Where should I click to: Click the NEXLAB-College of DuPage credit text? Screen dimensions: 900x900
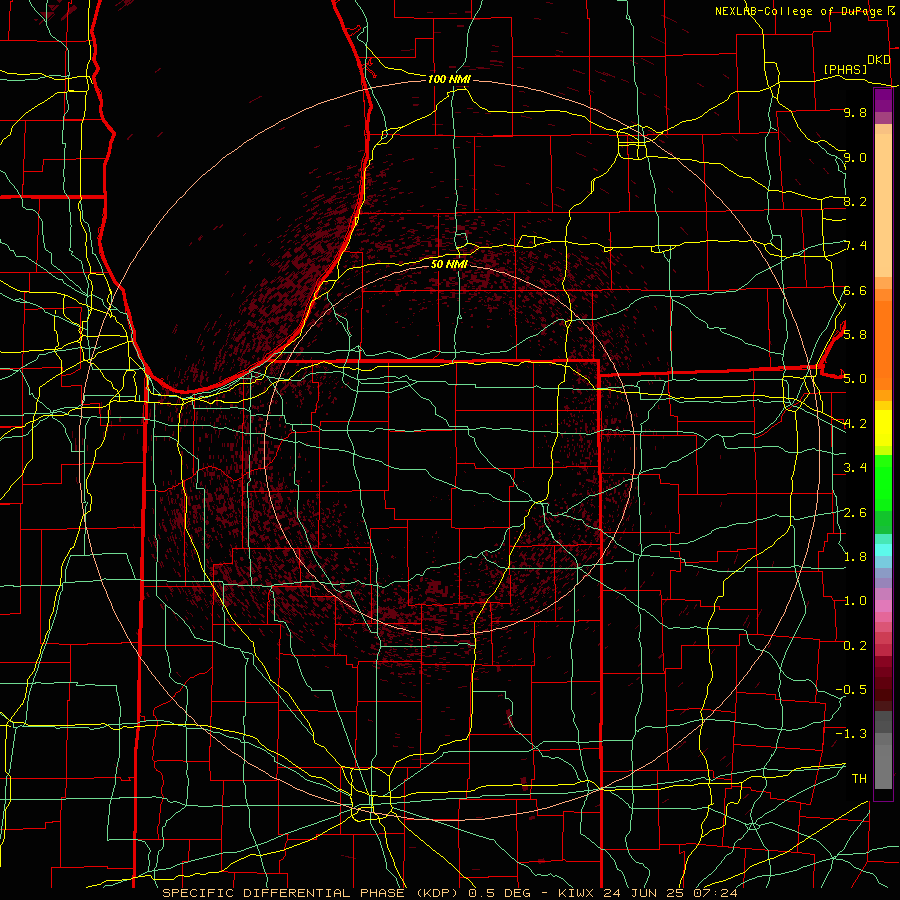(x=799, y=11)
